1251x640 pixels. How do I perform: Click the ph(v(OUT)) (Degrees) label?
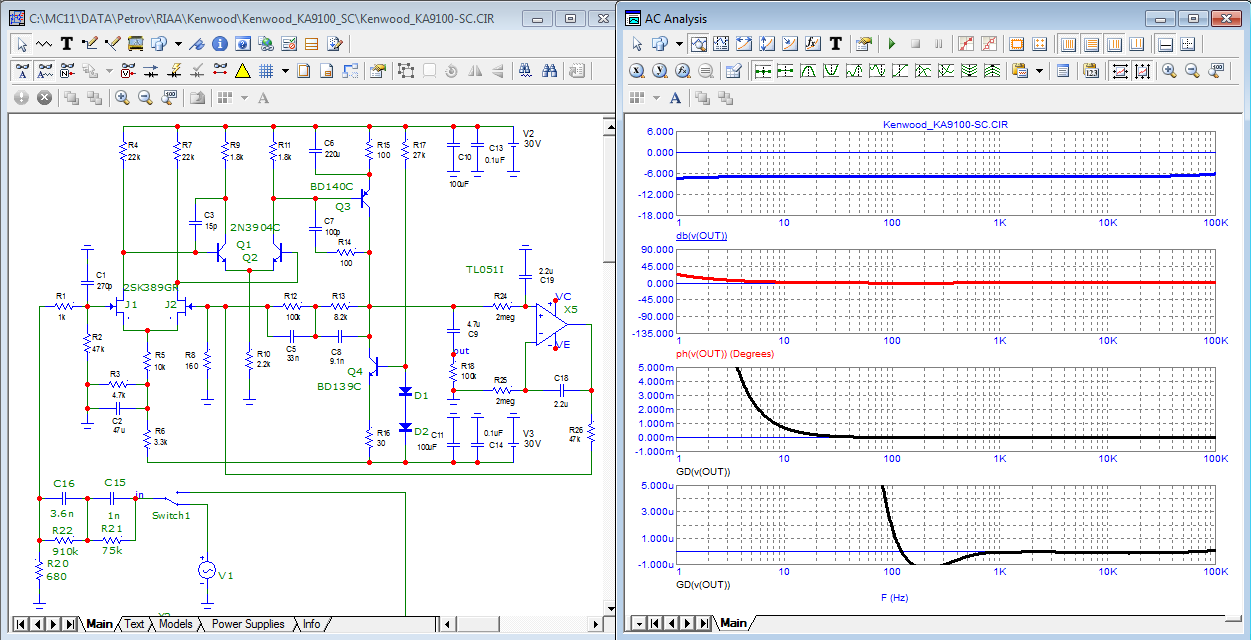[725, 353]
